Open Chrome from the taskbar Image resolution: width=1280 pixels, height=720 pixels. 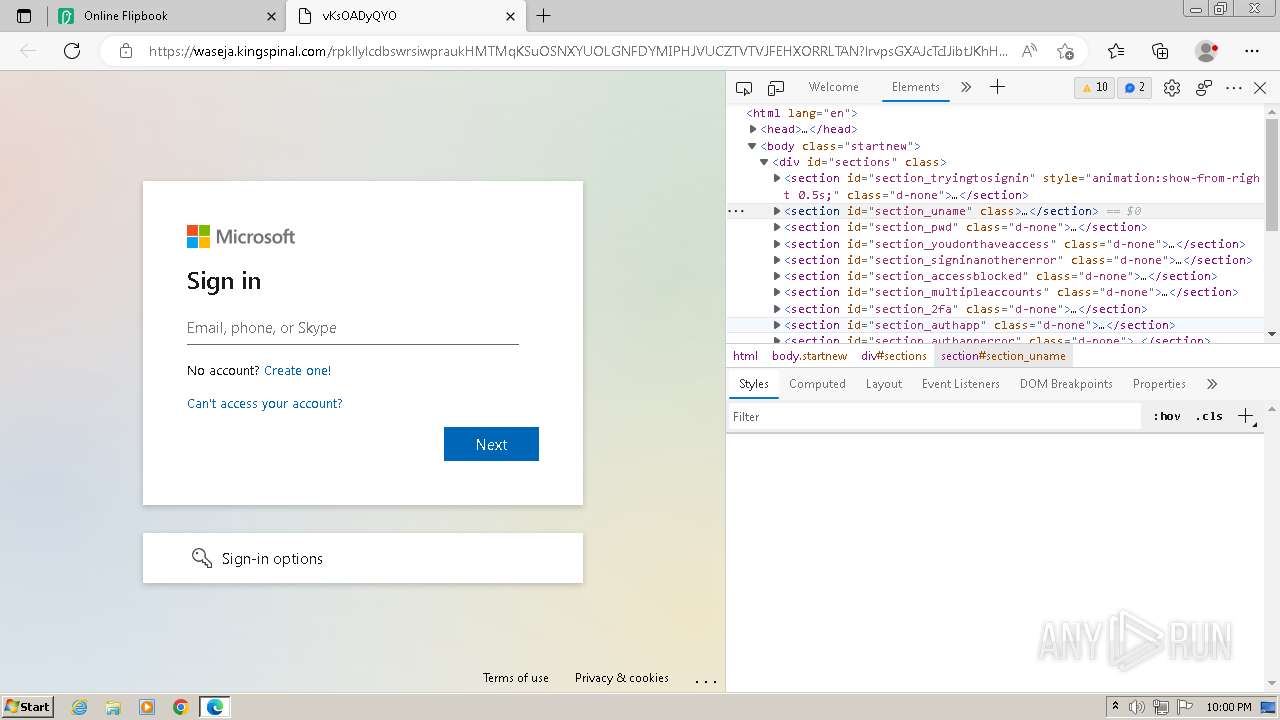(x=181, y=707)
